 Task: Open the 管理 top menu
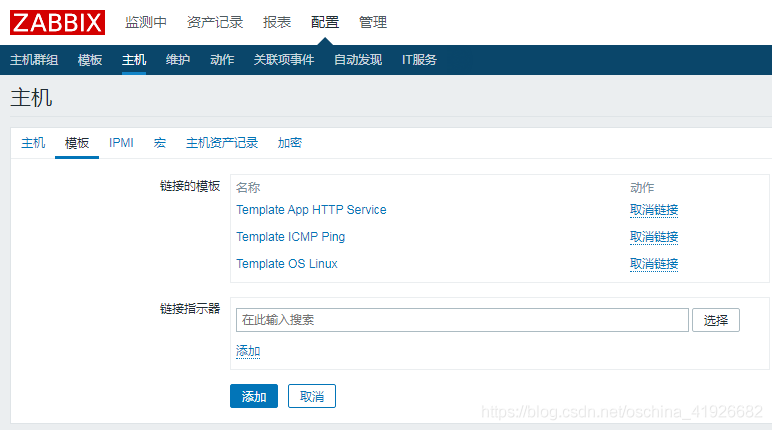point(373,22)
